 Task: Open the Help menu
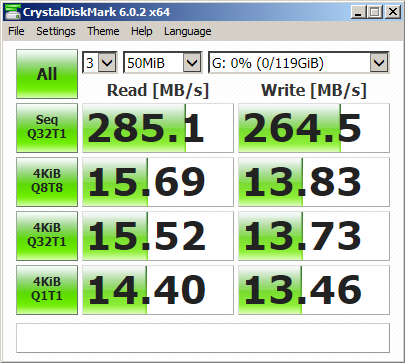click(x=142, y=31)
